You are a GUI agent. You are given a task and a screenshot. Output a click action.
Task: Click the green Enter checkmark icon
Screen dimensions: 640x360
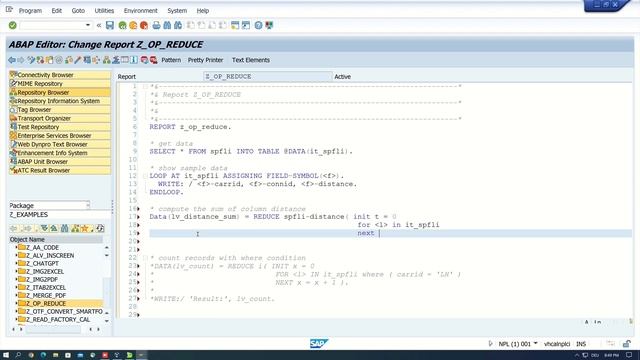pos(13,25)
